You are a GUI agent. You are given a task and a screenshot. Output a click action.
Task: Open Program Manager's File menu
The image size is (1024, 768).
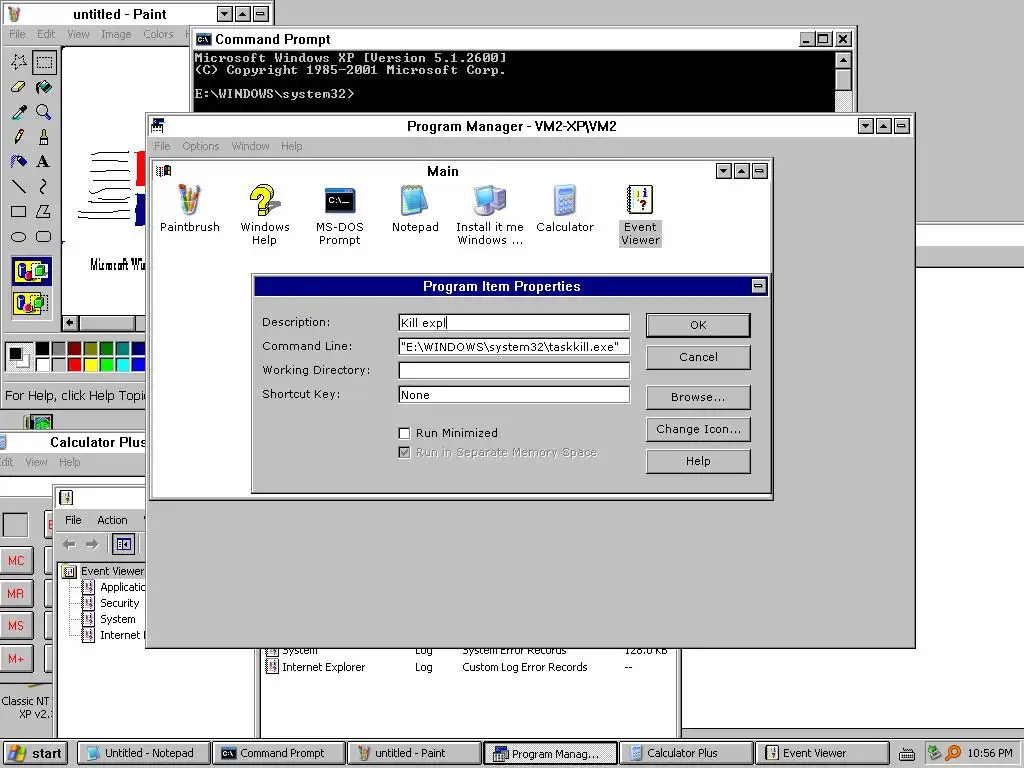pos(162,146)
